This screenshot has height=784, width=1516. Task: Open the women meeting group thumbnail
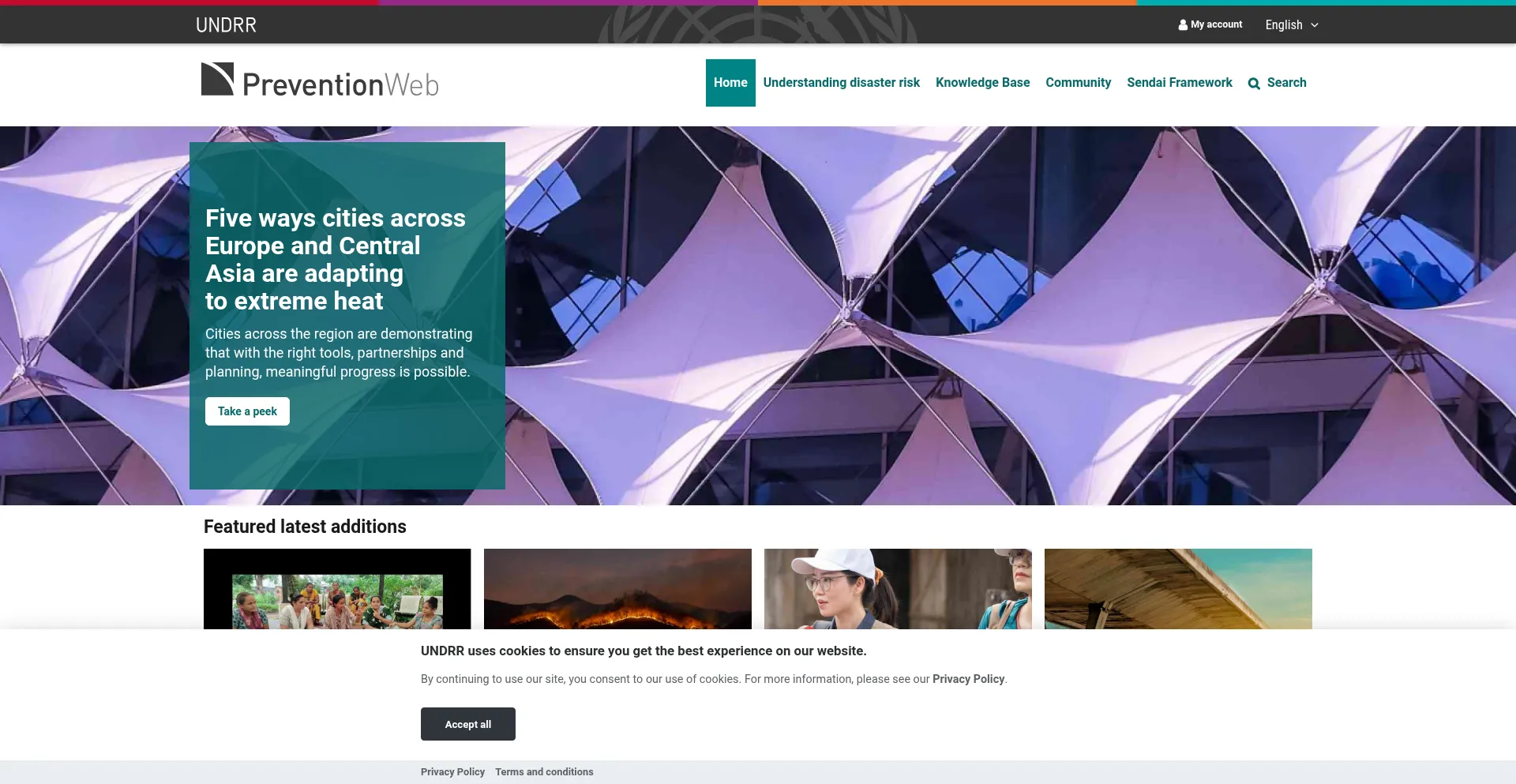tap(337, 589)
